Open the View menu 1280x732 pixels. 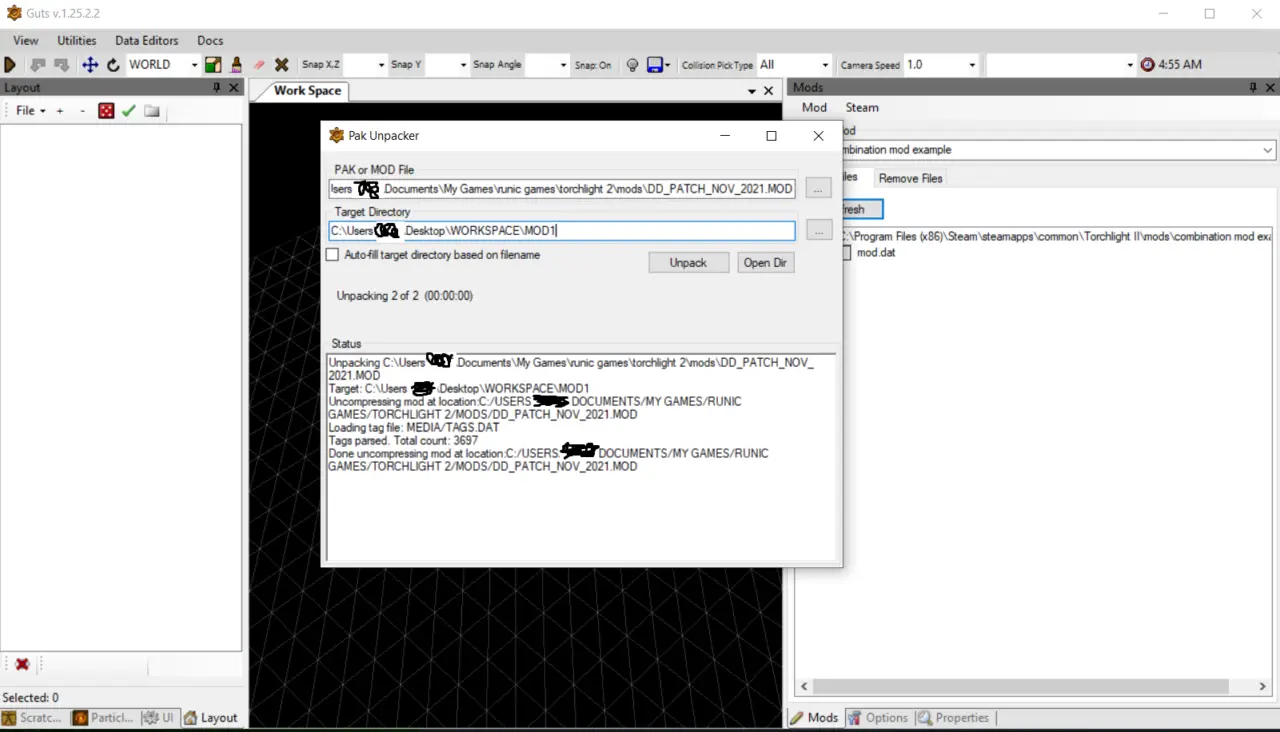tap(26, 41)
